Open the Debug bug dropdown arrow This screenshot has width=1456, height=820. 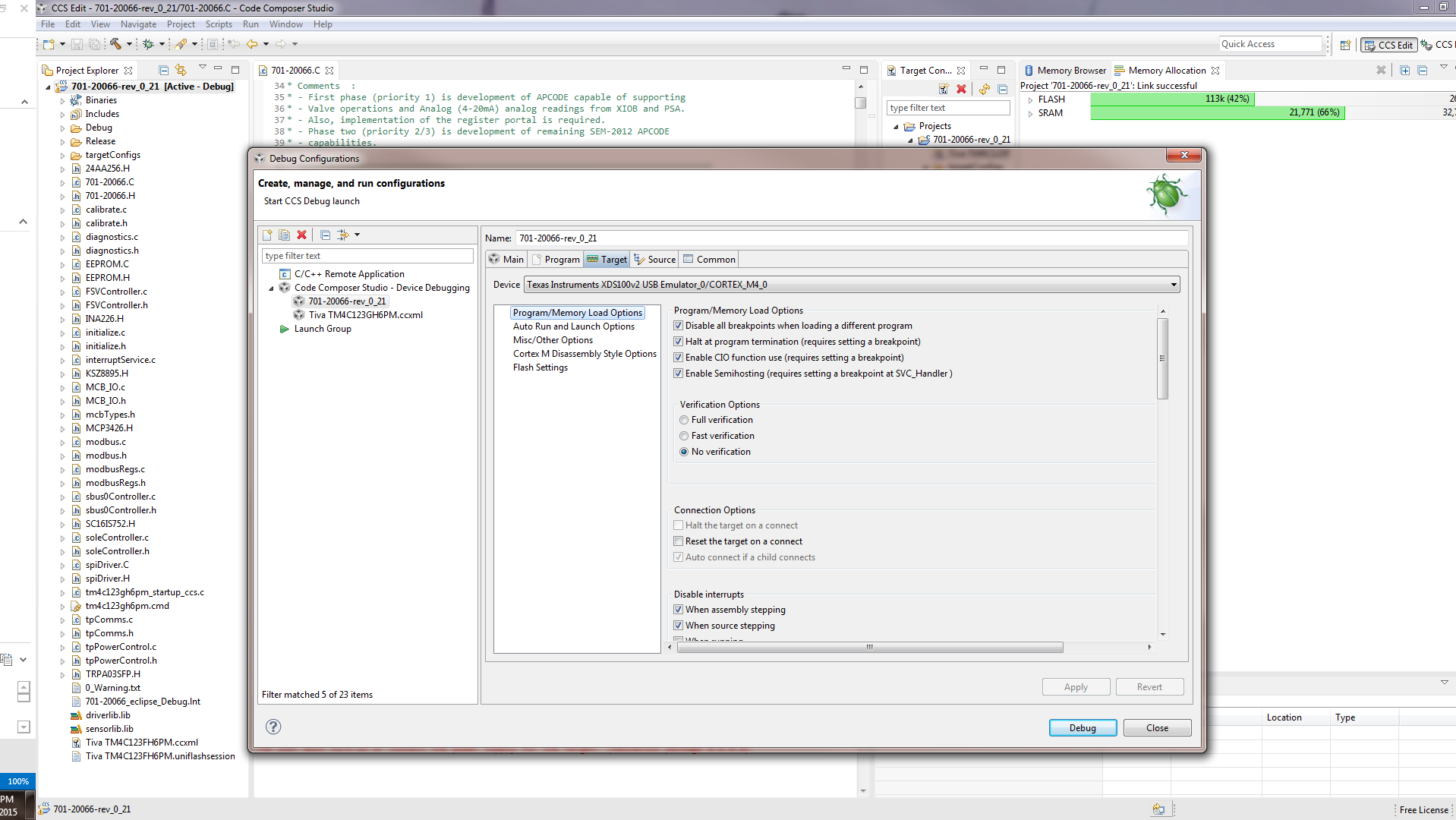pos(162,44)
